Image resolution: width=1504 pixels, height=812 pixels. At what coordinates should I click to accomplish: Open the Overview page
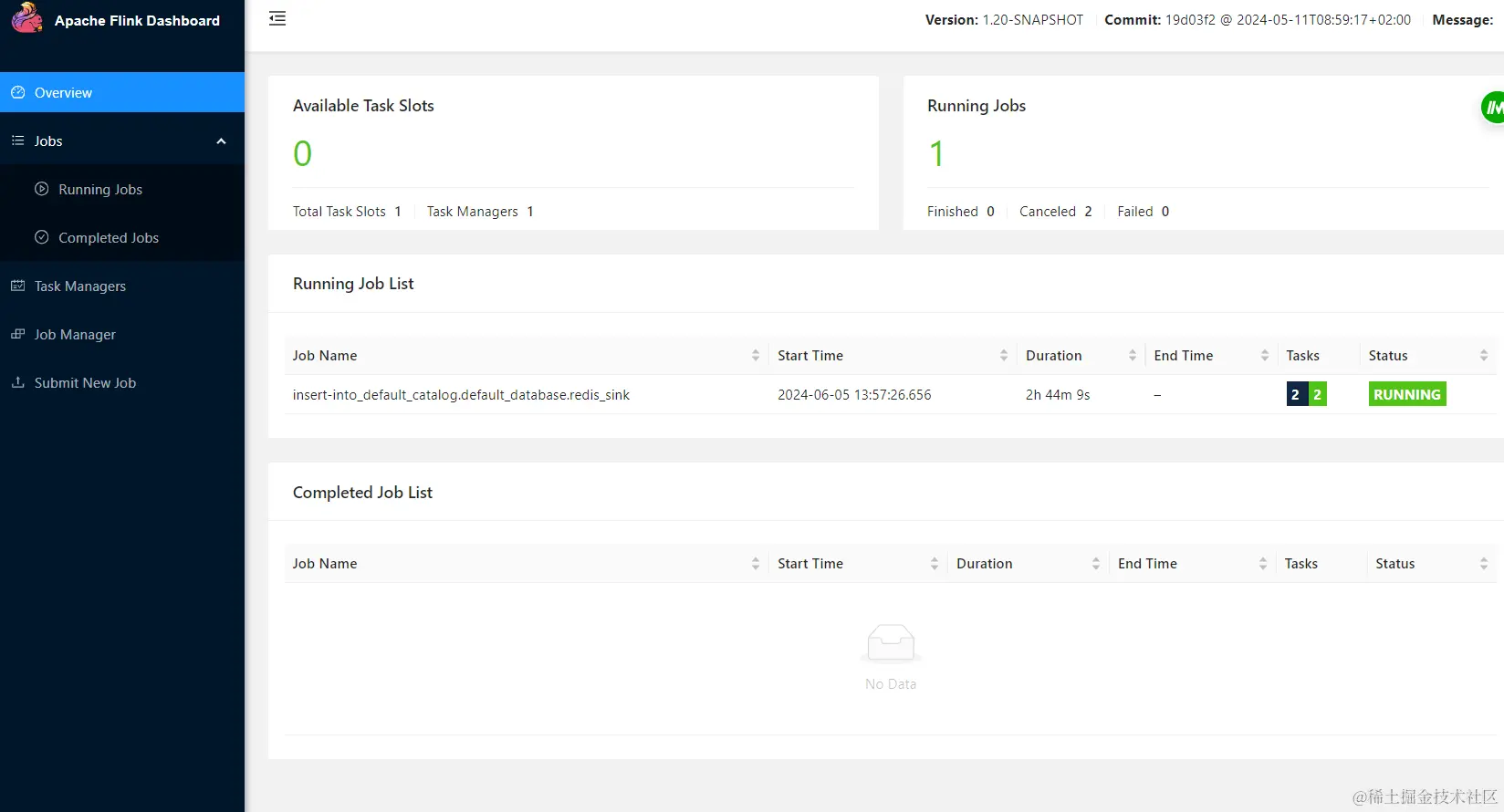tap(122, 92)
